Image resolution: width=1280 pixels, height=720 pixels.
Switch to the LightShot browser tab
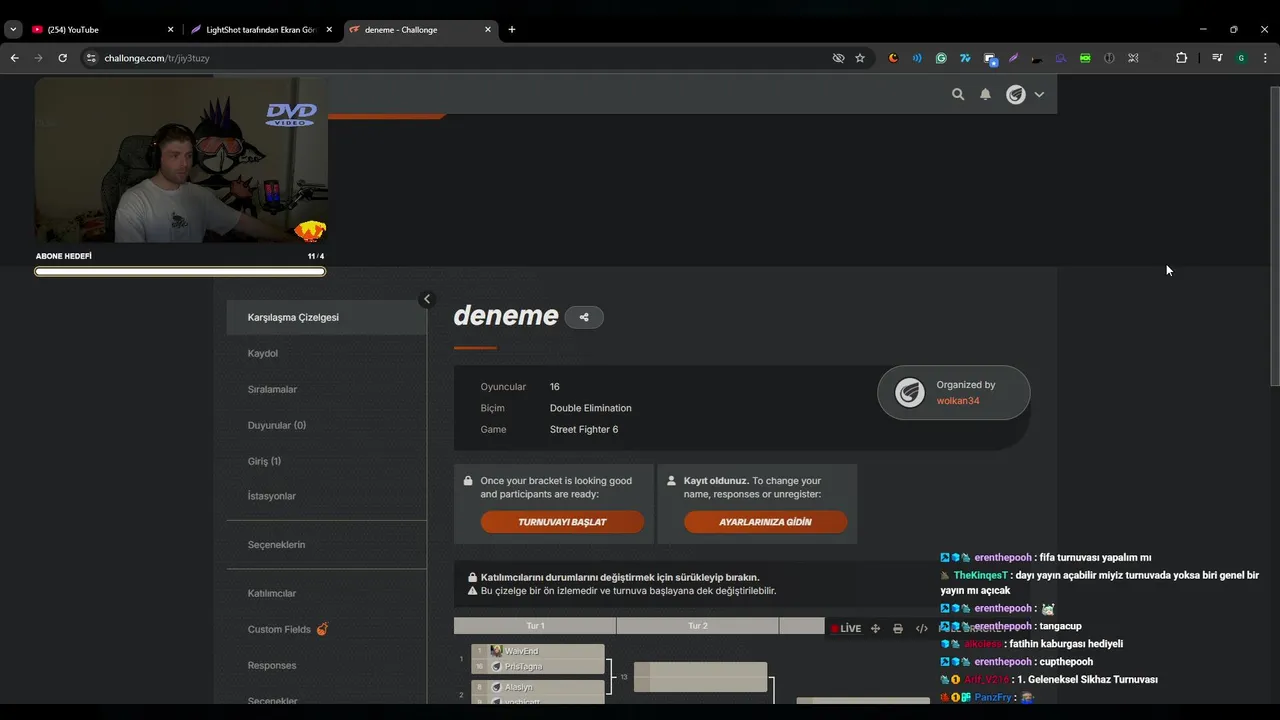260,30
